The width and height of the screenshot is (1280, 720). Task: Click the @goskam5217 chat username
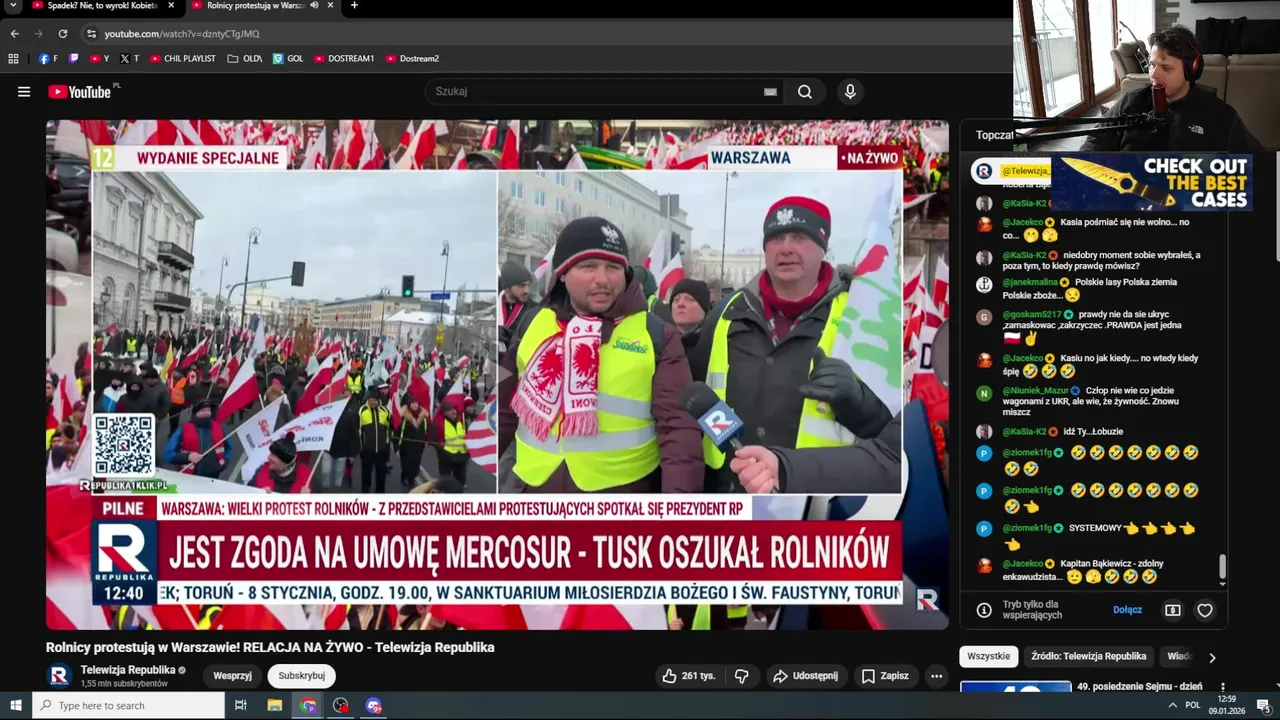[1031, 315]
